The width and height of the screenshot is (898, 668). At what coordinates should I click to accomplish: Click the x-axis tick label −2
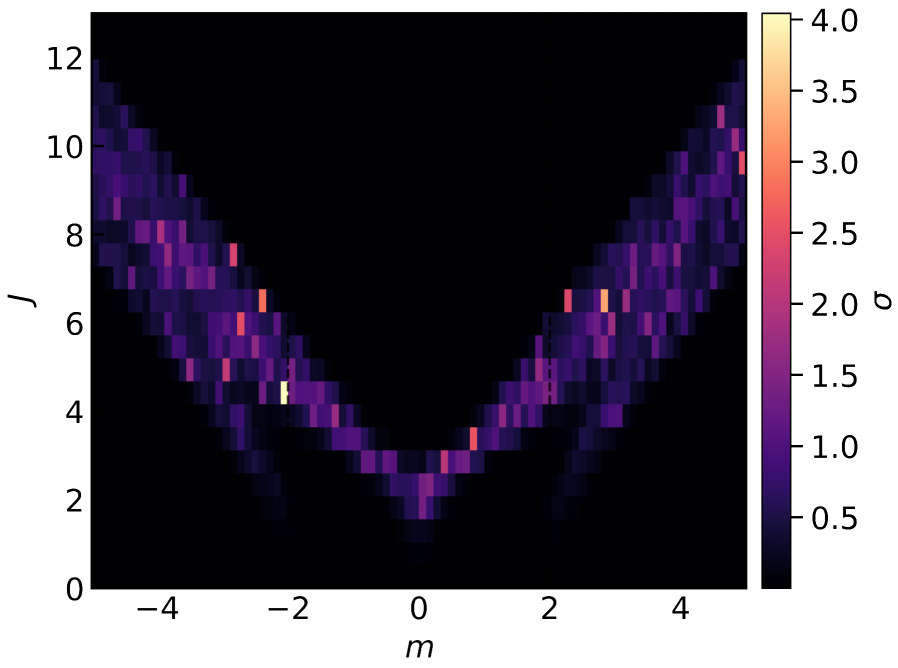[289, 608]
